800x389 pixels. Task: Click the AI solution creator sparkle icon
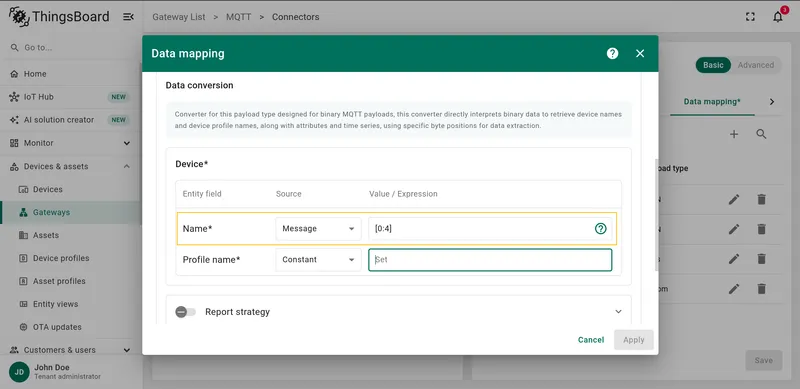(14, 119)
